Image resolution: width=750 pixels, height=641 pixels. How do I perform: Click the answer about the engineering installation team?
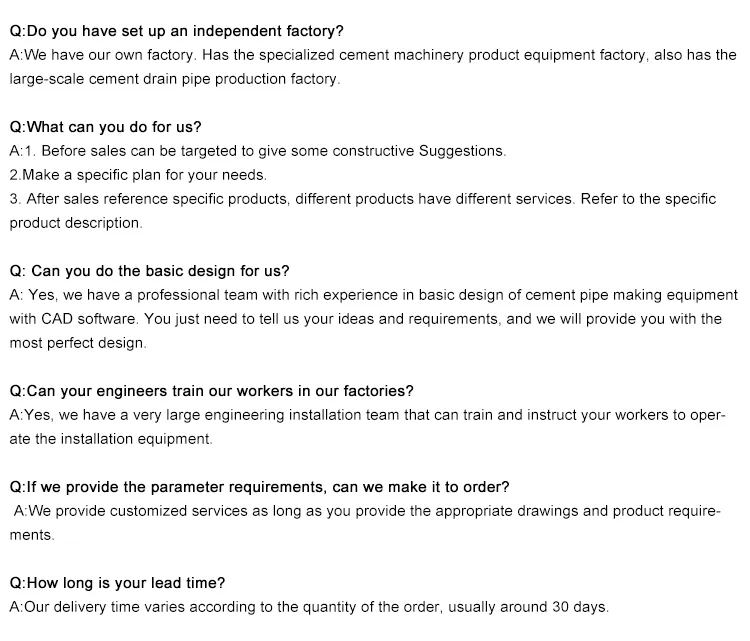pos(367,414)
